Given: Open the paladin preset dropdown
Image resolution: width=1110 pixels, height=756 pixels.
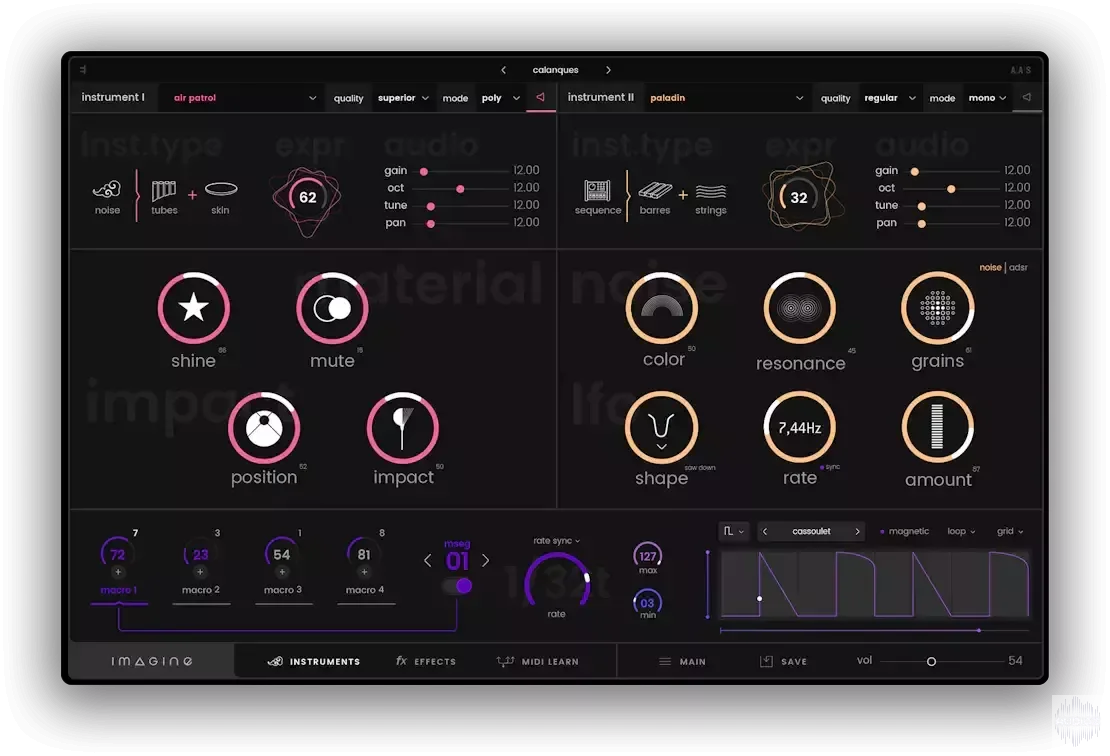Looking at the screenshot, I should pos(726,98).
